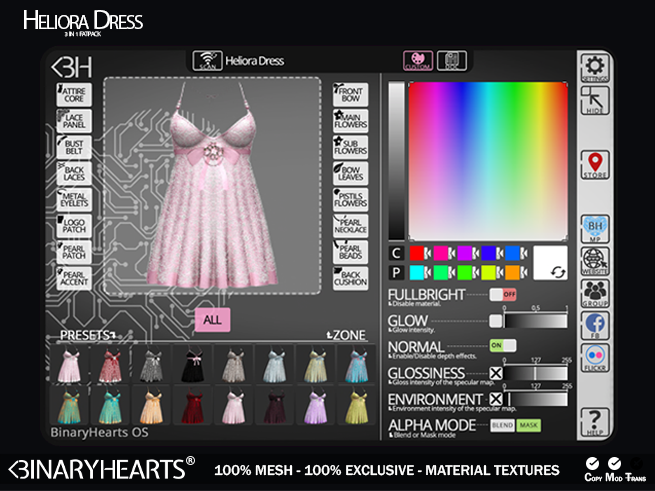Check the Glossiness X checkbox
655x491 pixels.
[x=496, y=373]
